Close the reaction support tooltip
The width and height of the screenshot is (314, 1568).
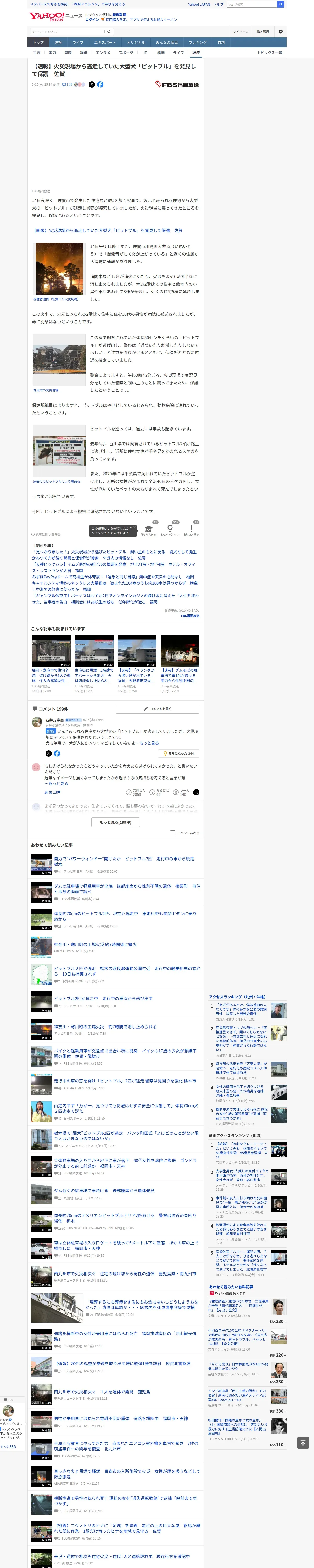135,528
